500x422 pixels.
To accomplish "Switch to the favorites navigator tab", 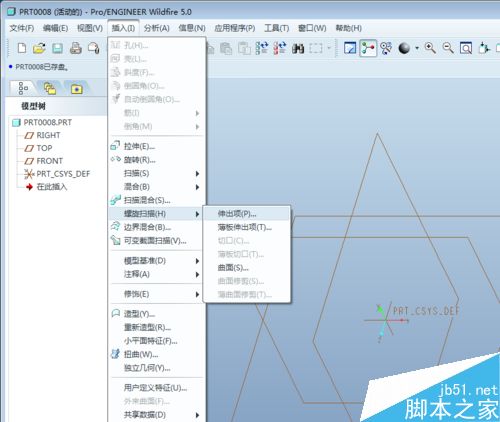I will click(77, 89).
